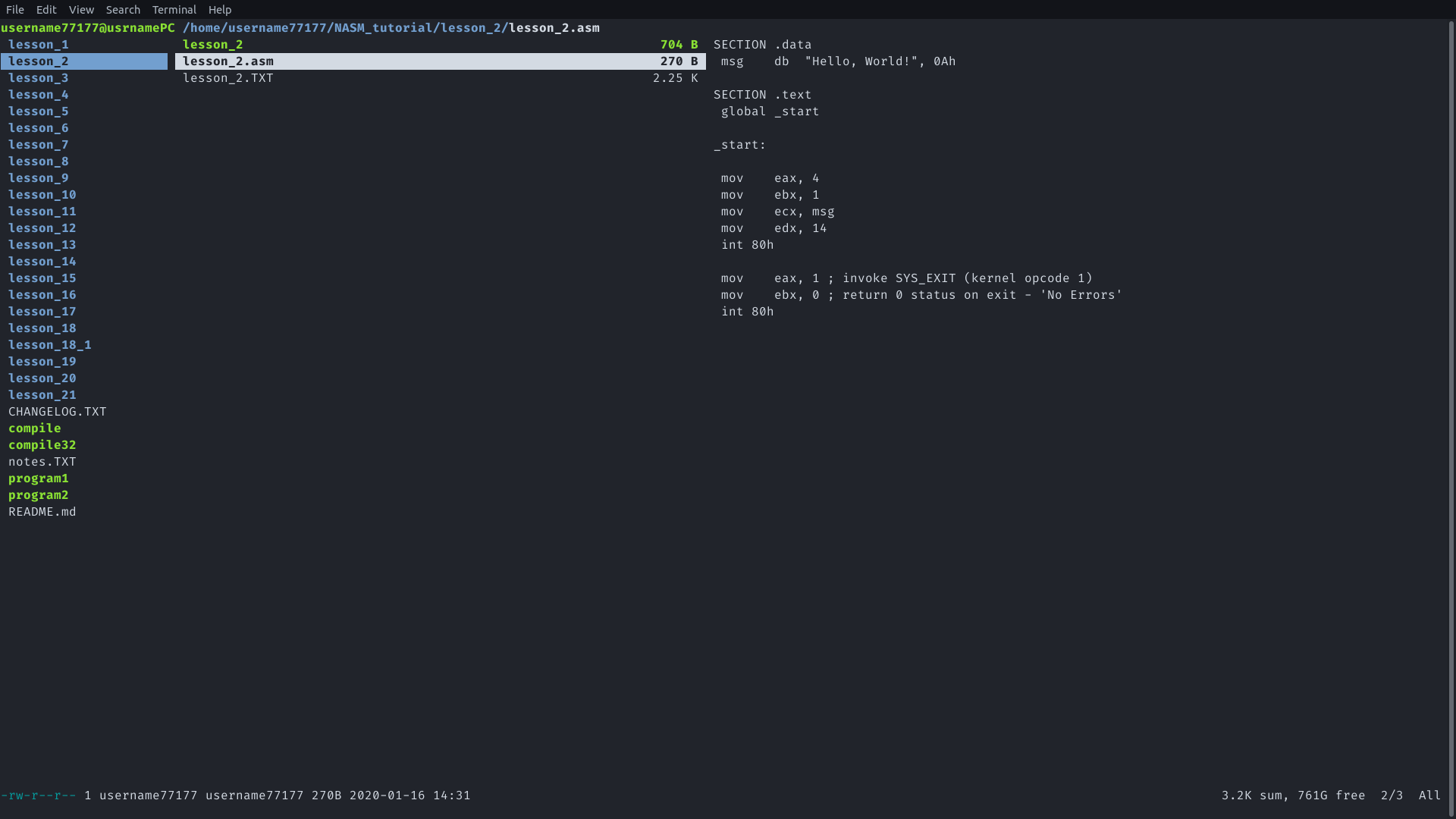Image resolution: width=1456 pixels, height=819 pixels.
Task: Select the lesson_21 directory
Action: [x=42, y=395]
